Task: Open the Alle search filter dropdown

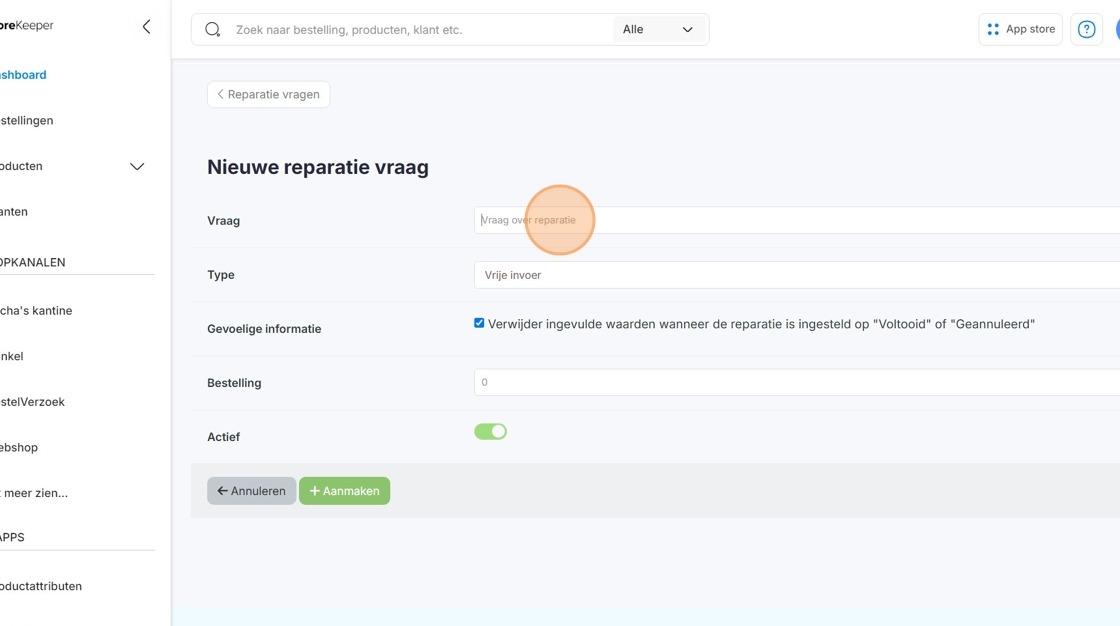Action: [658, 29]
